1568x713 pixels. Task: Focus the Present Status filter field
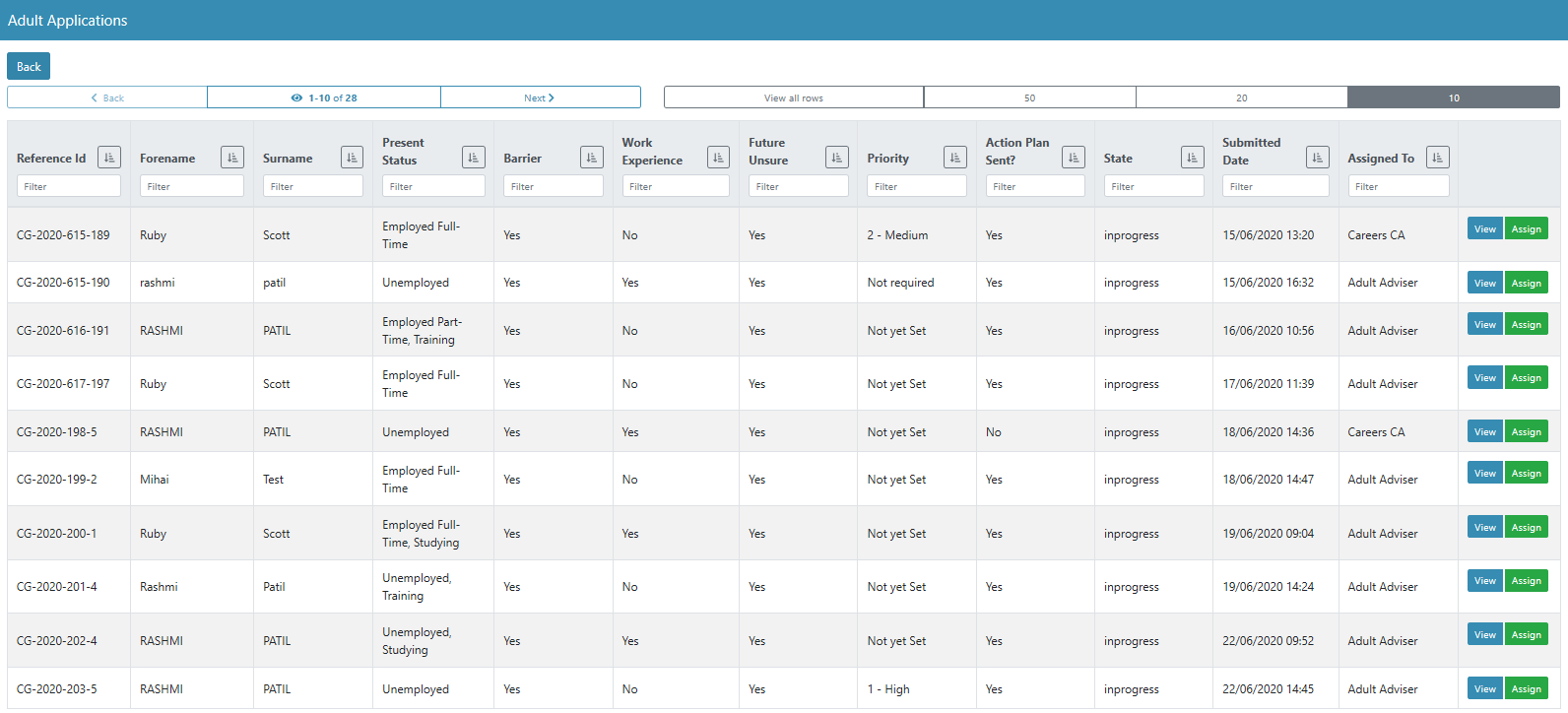pyautogui.click(x=433, y=185)
